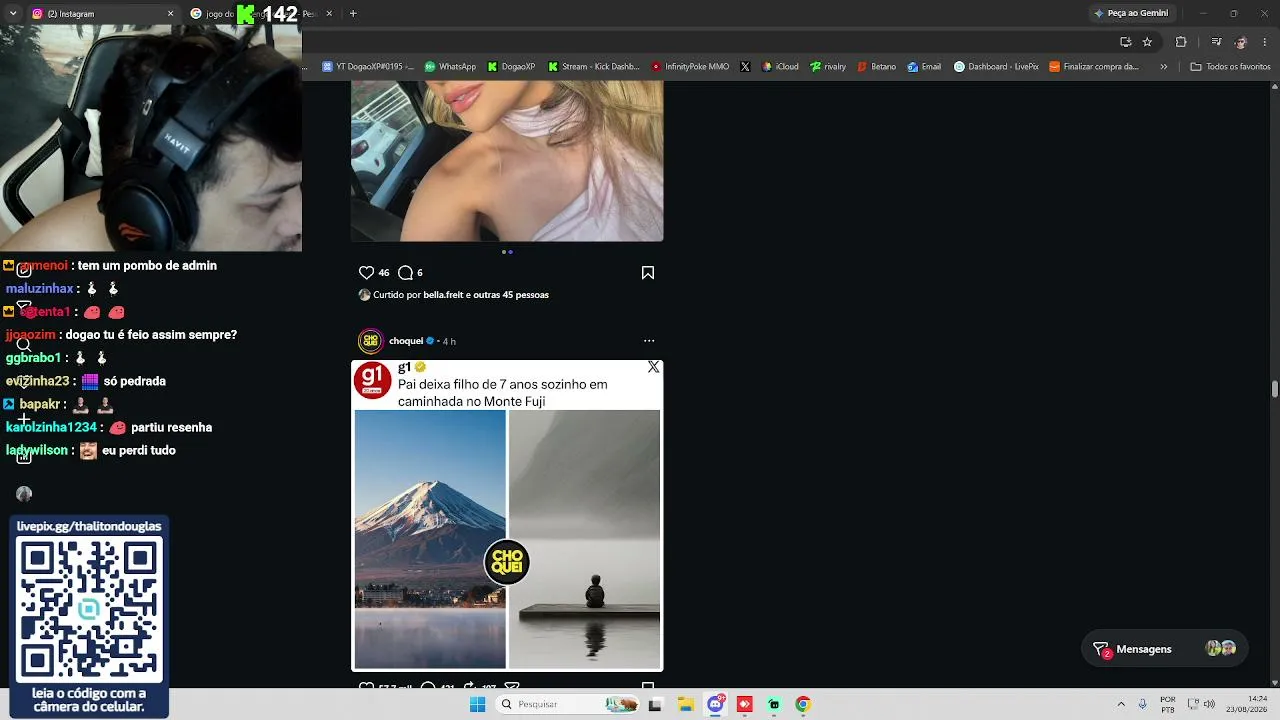Open the Chrome media control icon

point(1216,42)
